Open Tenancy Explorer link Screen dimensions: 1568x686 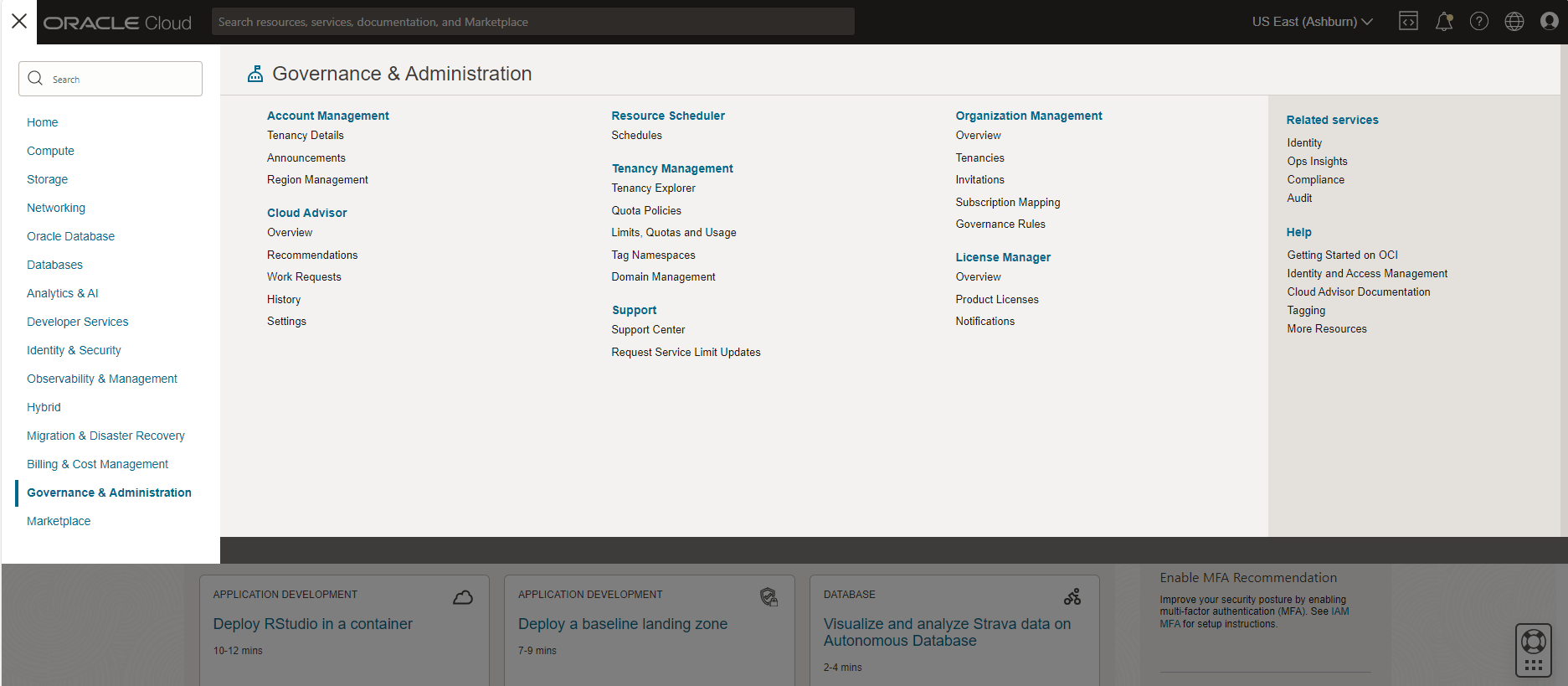pyautogui.click(x=653, y=188)
